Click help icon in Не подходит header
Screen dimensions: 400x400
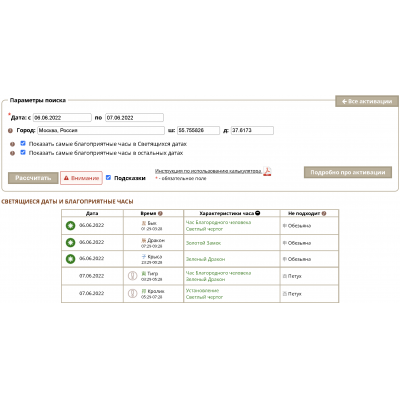(324, 213)
